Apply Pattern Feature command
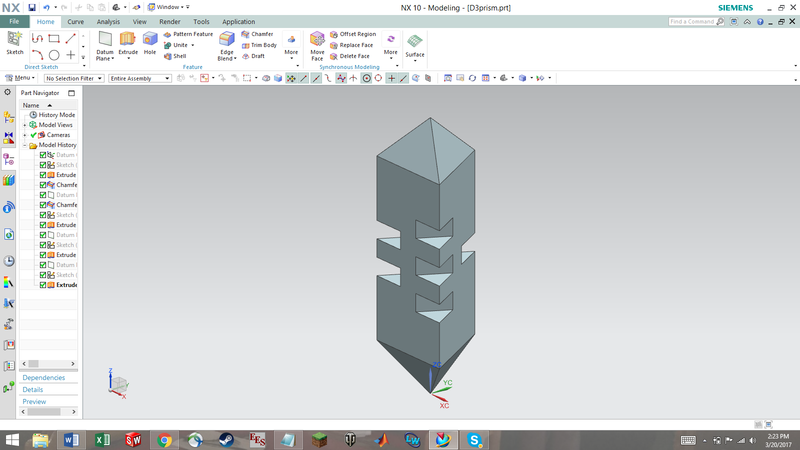The image size is (800, 450). point(188,34)
